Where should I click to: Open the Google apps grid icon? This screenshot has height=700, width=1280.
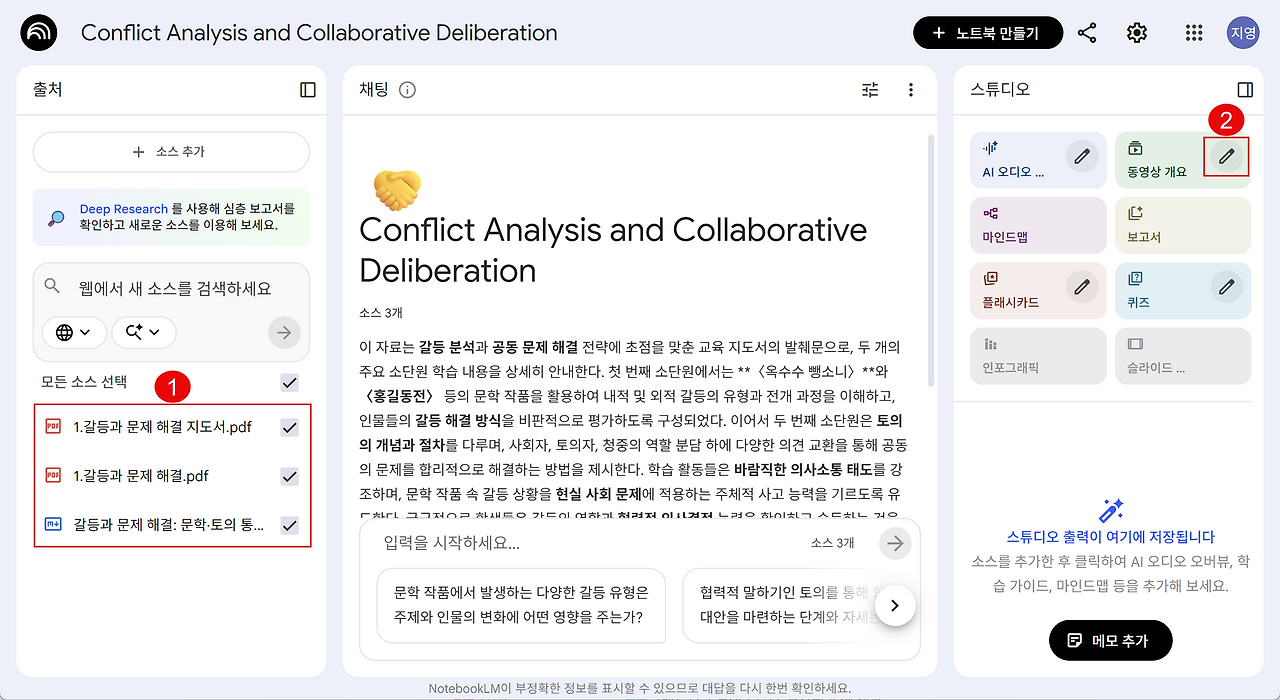pos(1193,33)
